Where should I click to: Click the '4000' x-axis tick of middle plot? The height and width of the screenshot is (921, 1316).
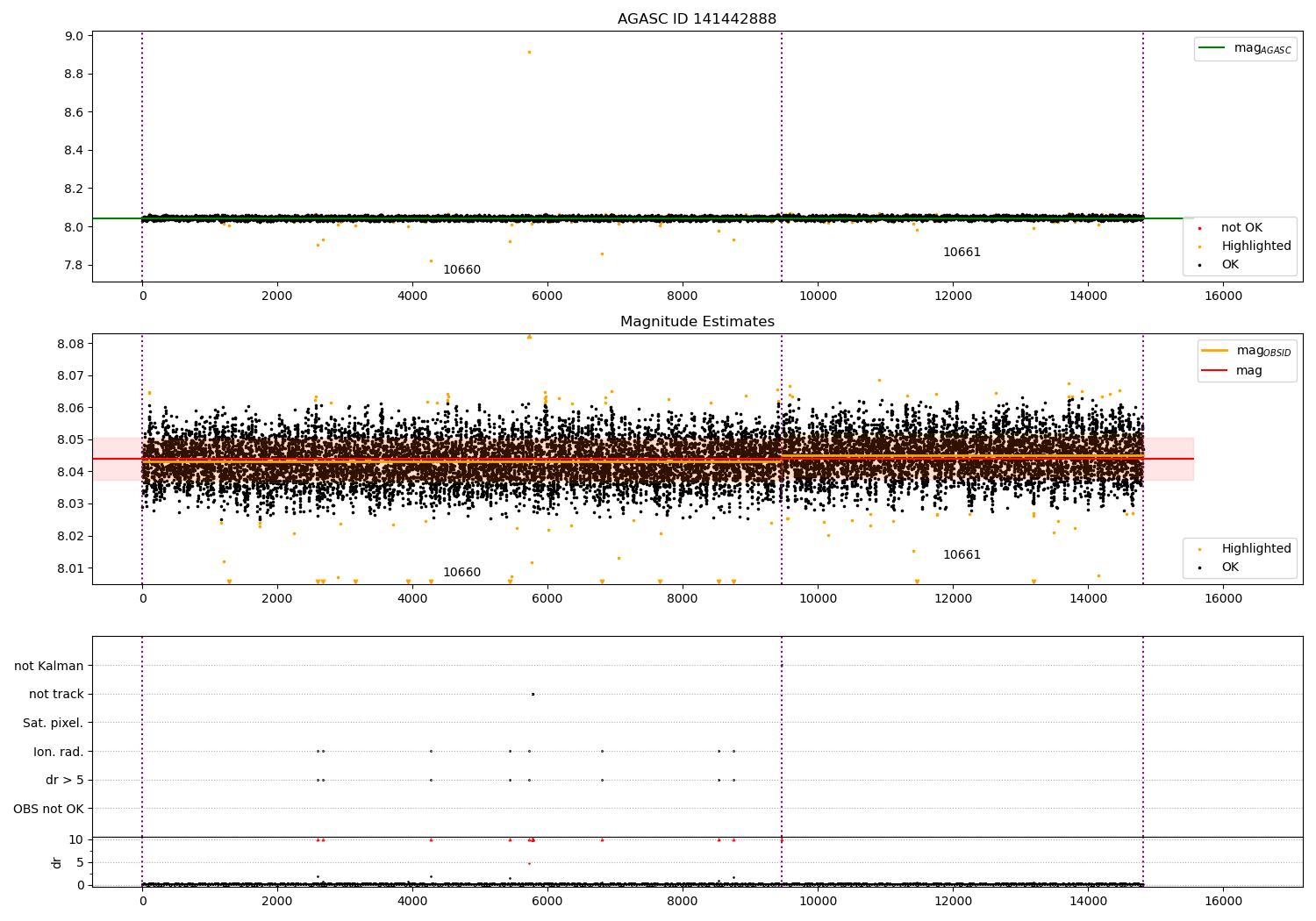point(412,599)
